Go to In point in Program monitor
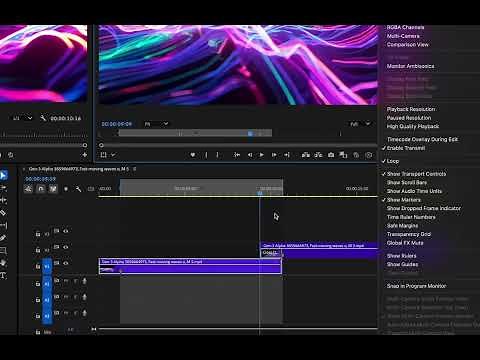 coord(237,155)
